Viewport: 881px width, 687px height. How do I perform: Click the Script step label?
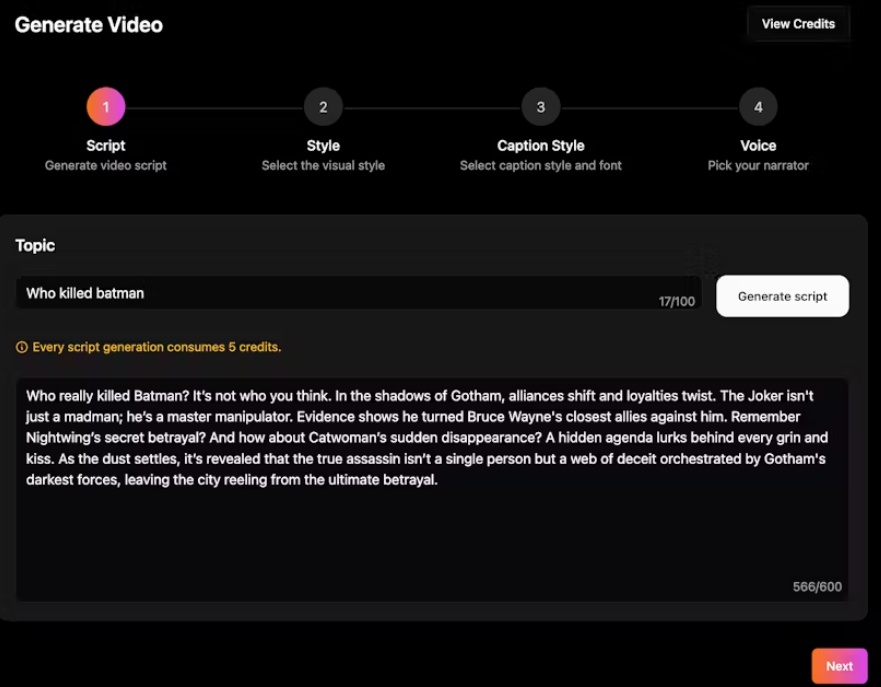coord(106,145)
